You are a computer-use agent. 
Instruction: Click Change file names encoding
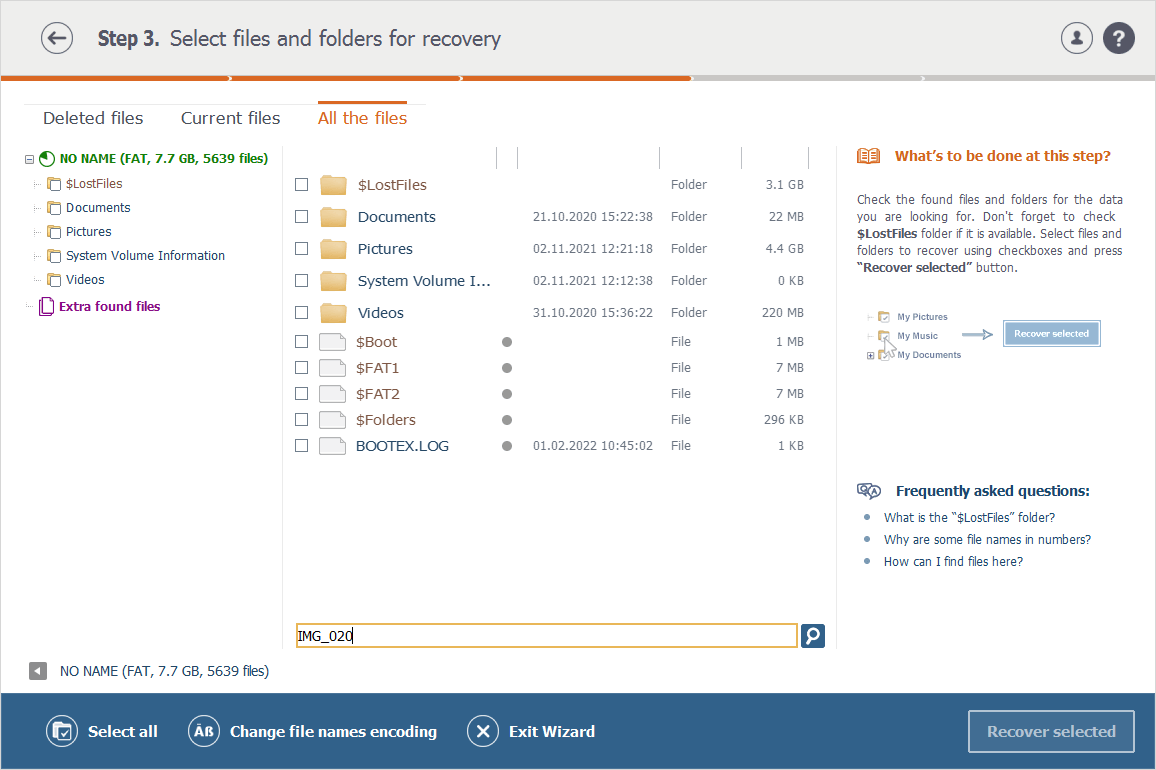pos(333,732)
